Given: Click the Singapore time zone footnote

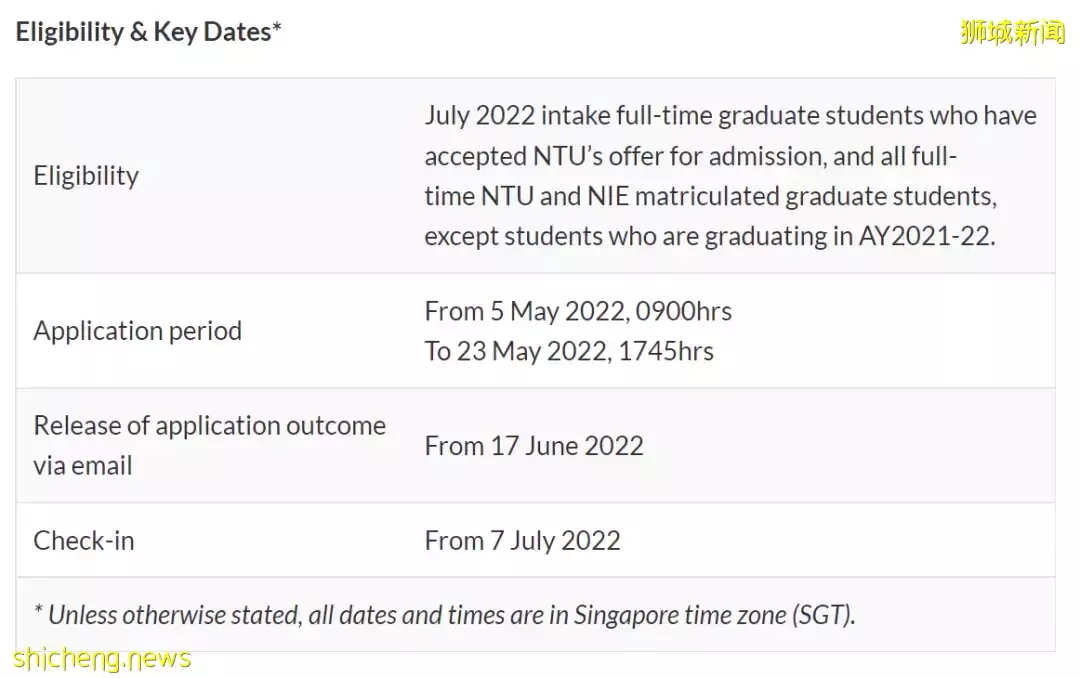Looking at the screenshot, I should coord(444,615).
